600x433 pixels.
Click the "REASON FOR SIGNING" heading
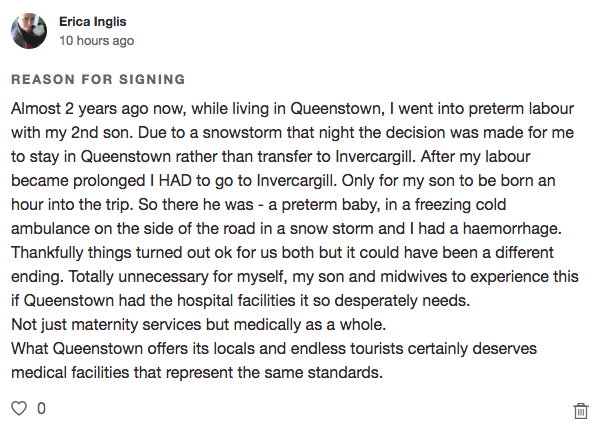point(98,79)
